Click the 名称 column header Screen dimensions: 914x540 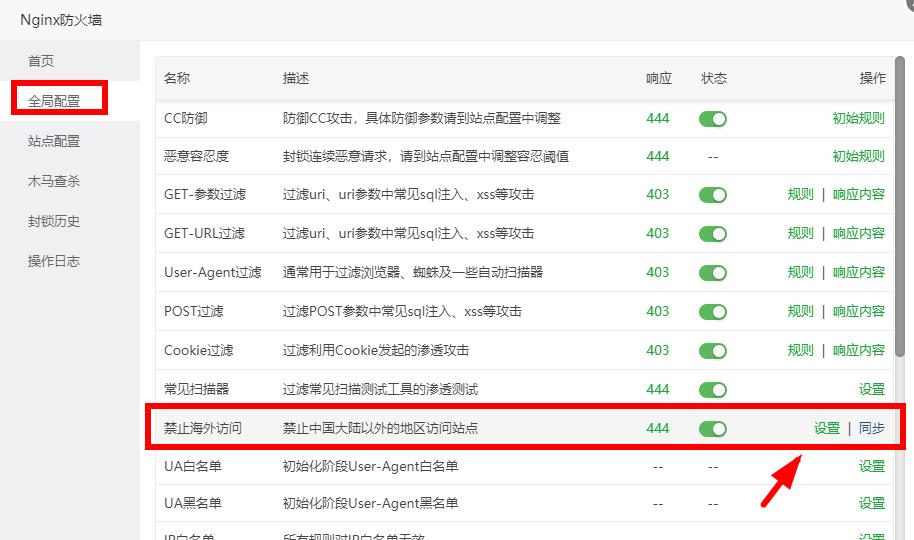(177, 78)
